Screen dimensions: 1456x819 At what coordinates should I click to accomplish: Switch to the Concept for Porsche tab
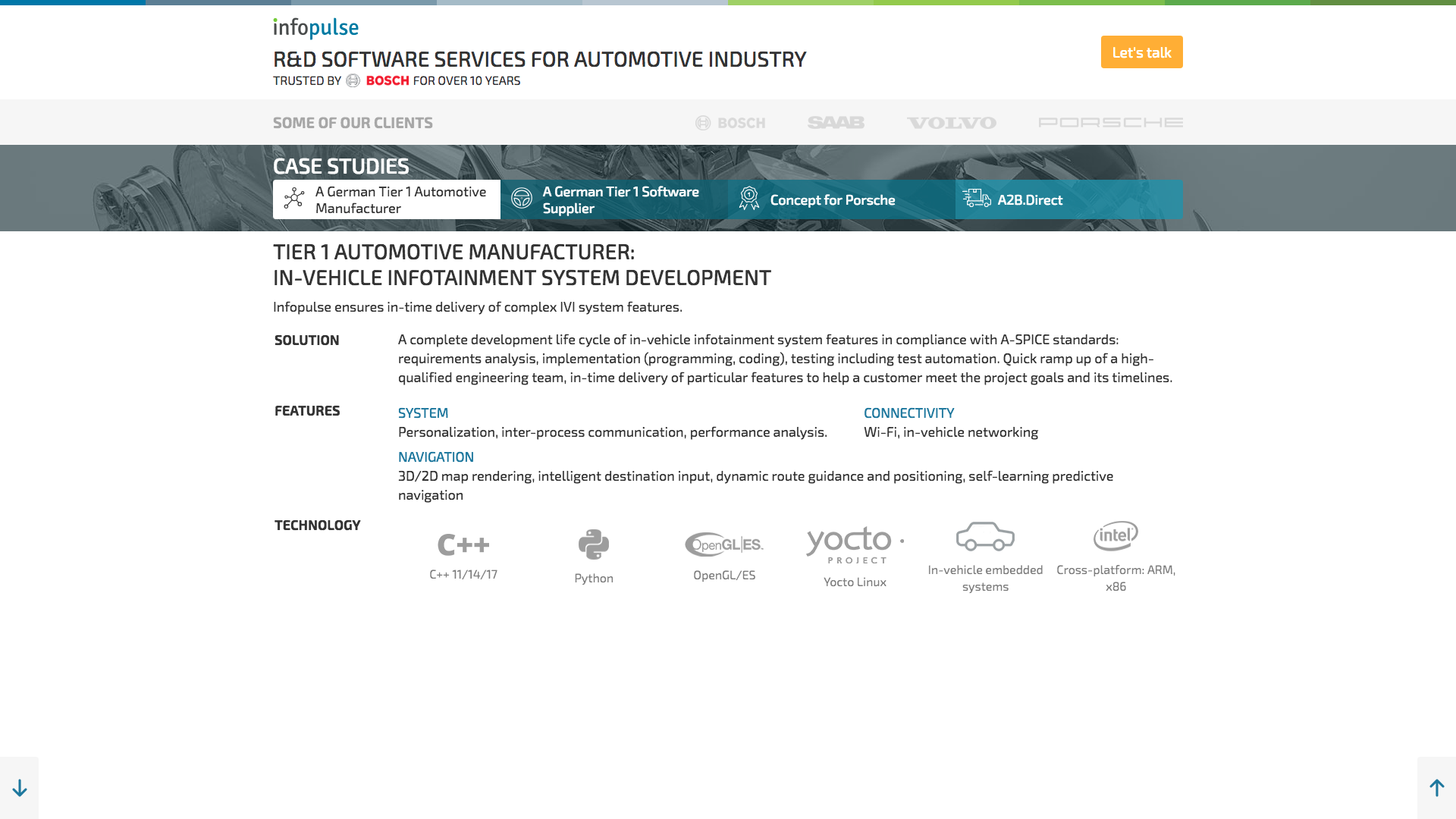[x=842, y=199]
